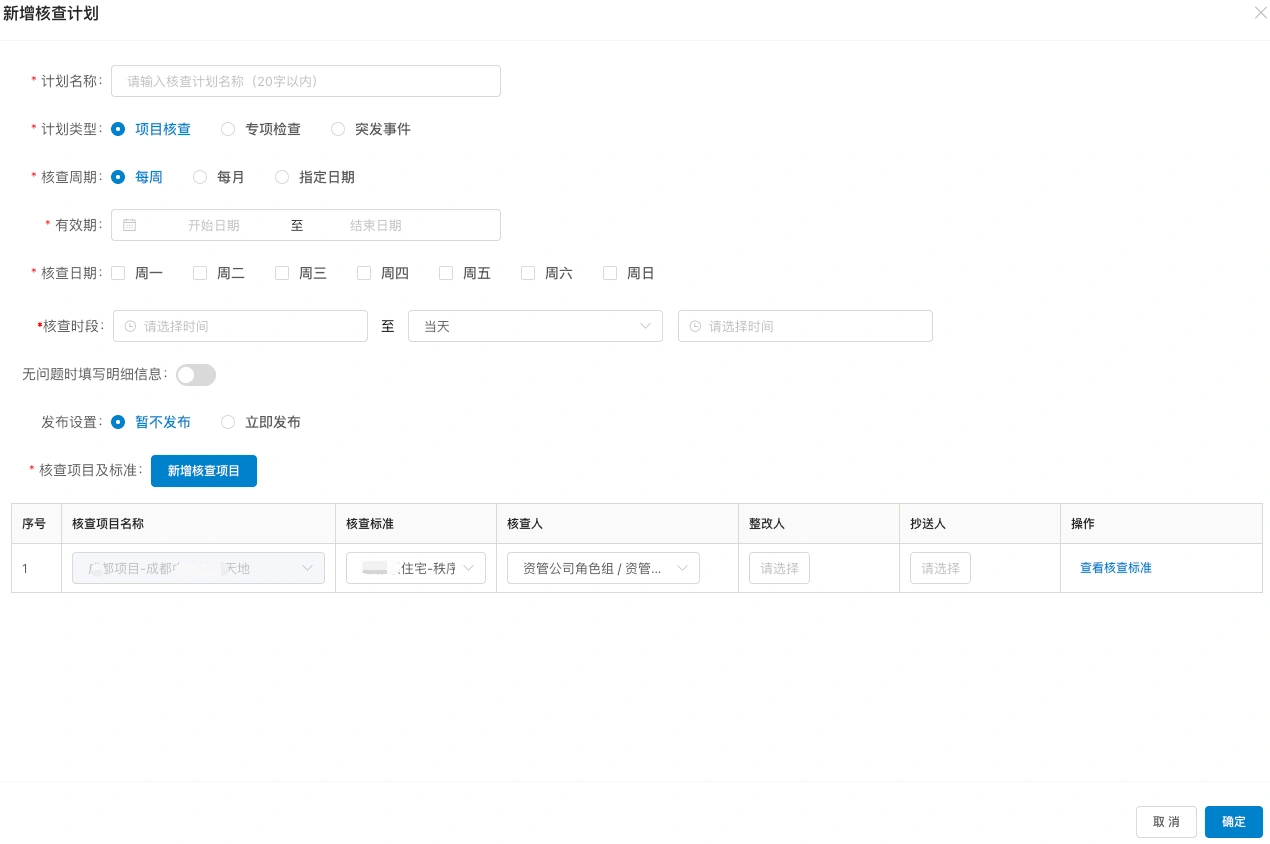
Task: Choose 每月 as inspection cycle
Action: [x=218, y=177]
